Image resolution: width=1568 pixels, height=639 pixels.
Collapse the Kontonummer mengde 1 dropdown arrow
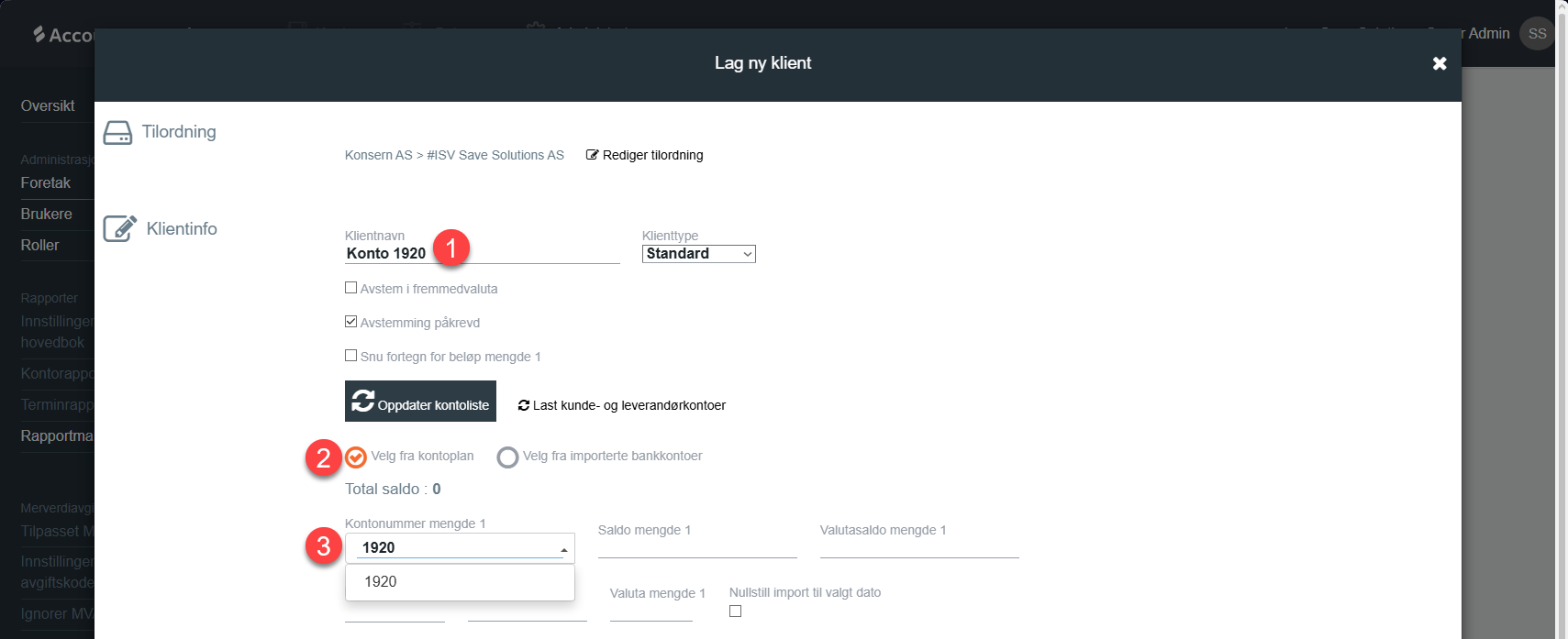[563, 549]
